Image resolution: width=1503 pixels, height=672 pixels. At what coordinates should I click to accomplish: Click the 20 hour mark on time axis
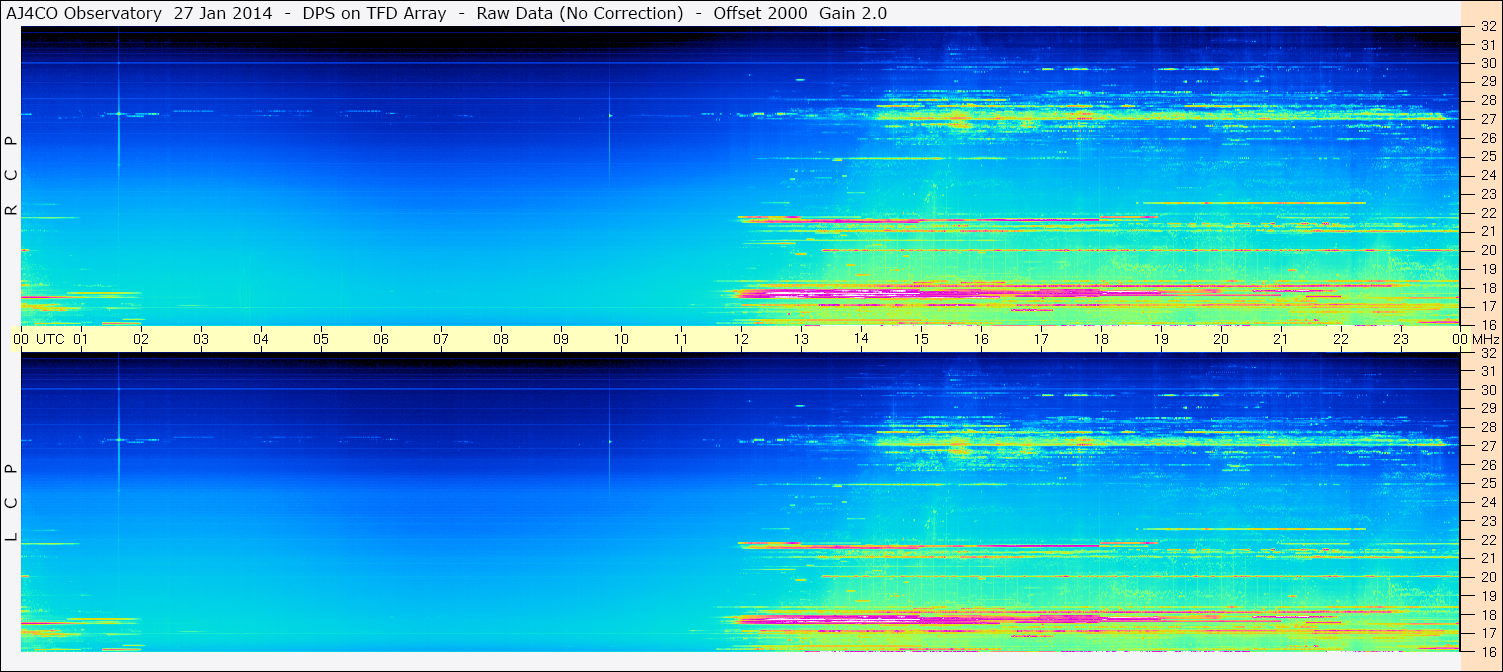(x=1221, y=339)
